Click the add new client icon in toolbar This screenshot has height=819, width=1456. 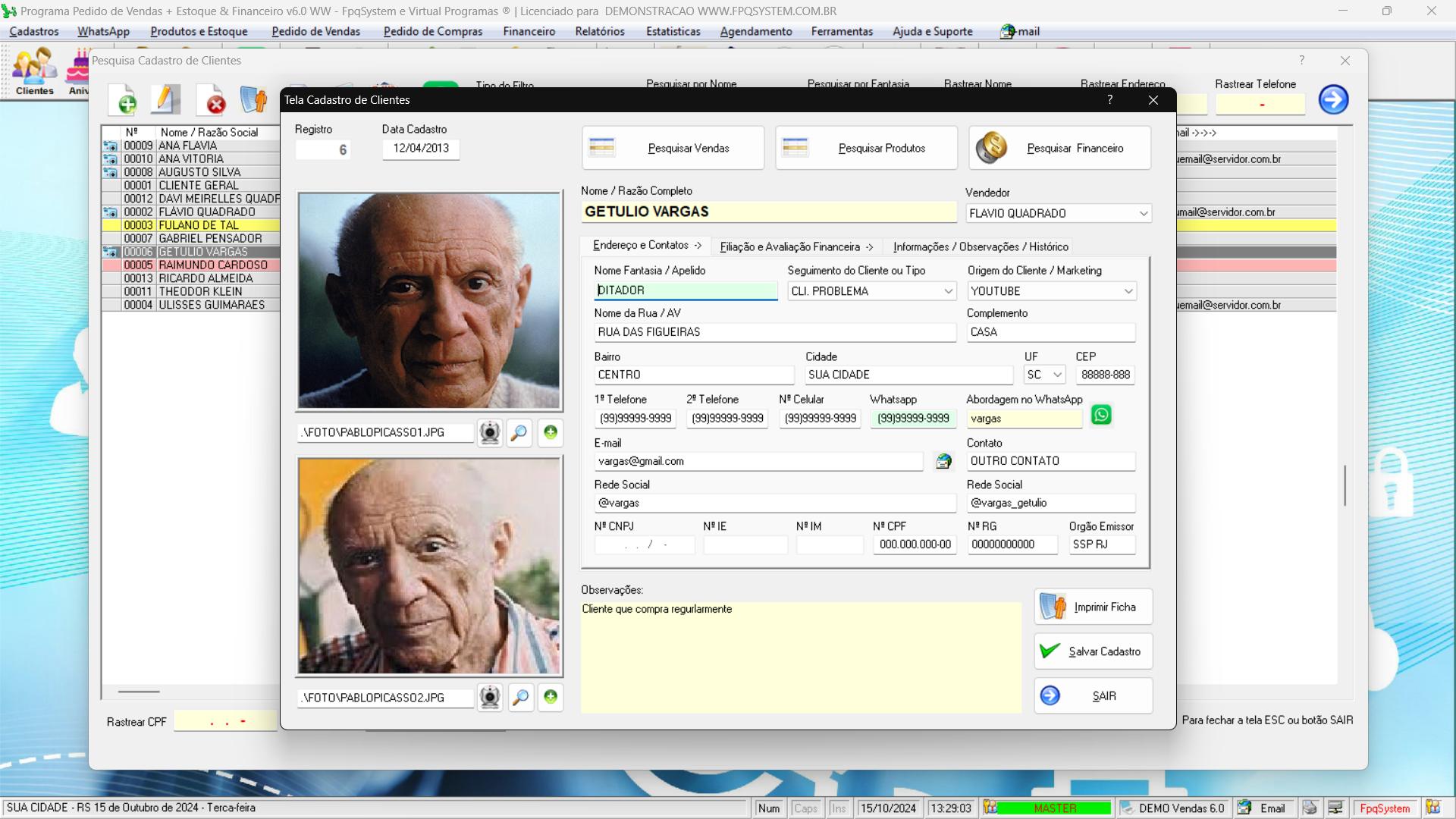[124, 101]
